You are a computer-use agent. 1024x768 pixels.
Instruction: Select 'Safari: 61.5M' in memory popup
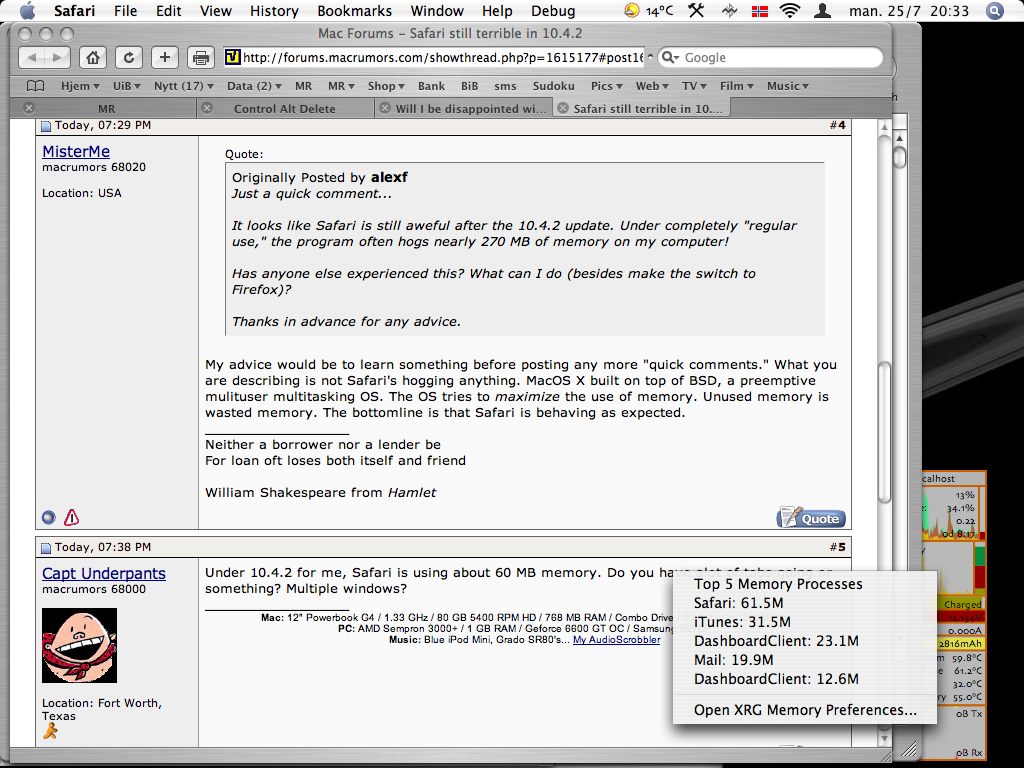click(805, 603)
